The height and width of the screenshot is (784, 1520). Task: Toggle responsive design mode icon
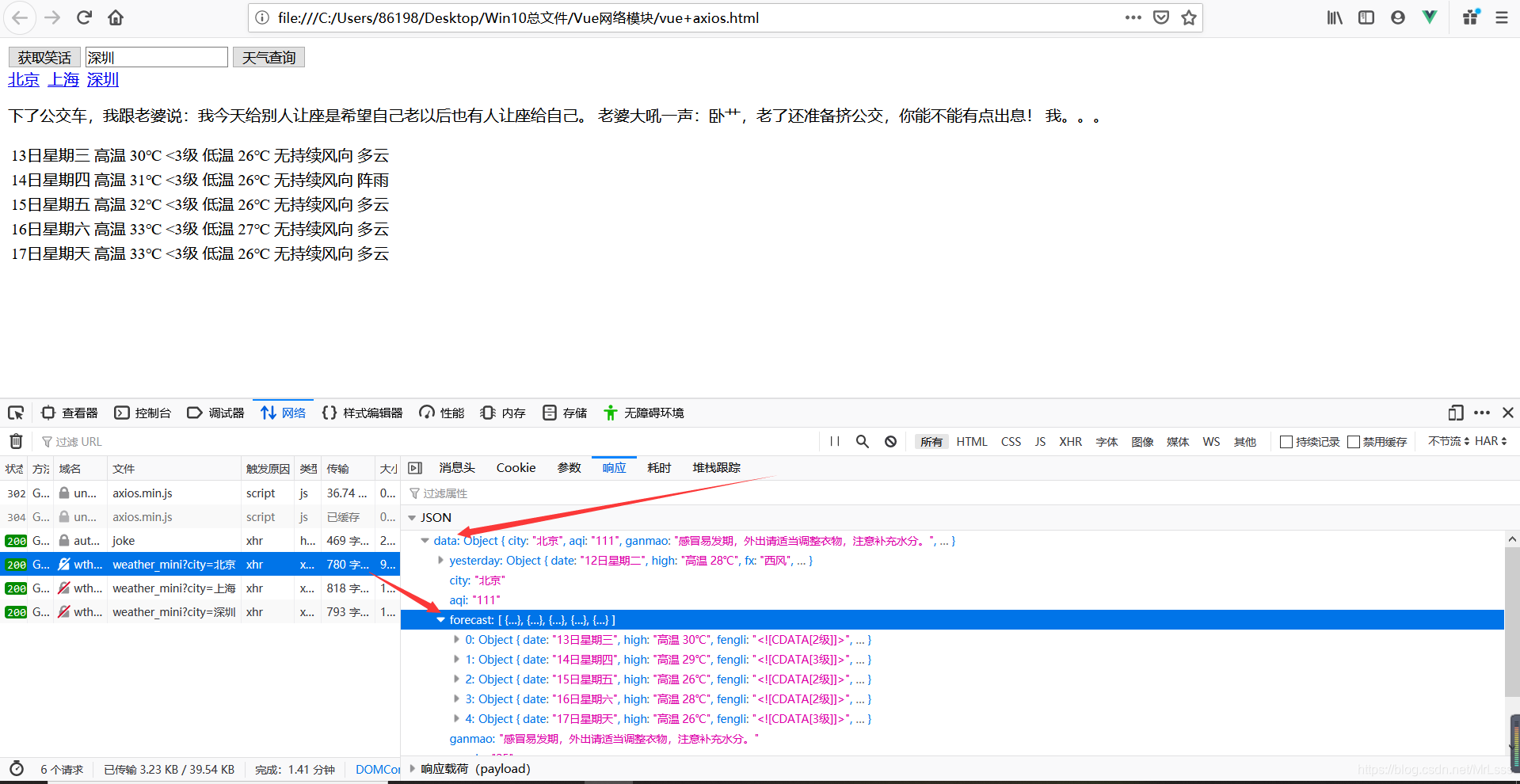(1456, 413)
